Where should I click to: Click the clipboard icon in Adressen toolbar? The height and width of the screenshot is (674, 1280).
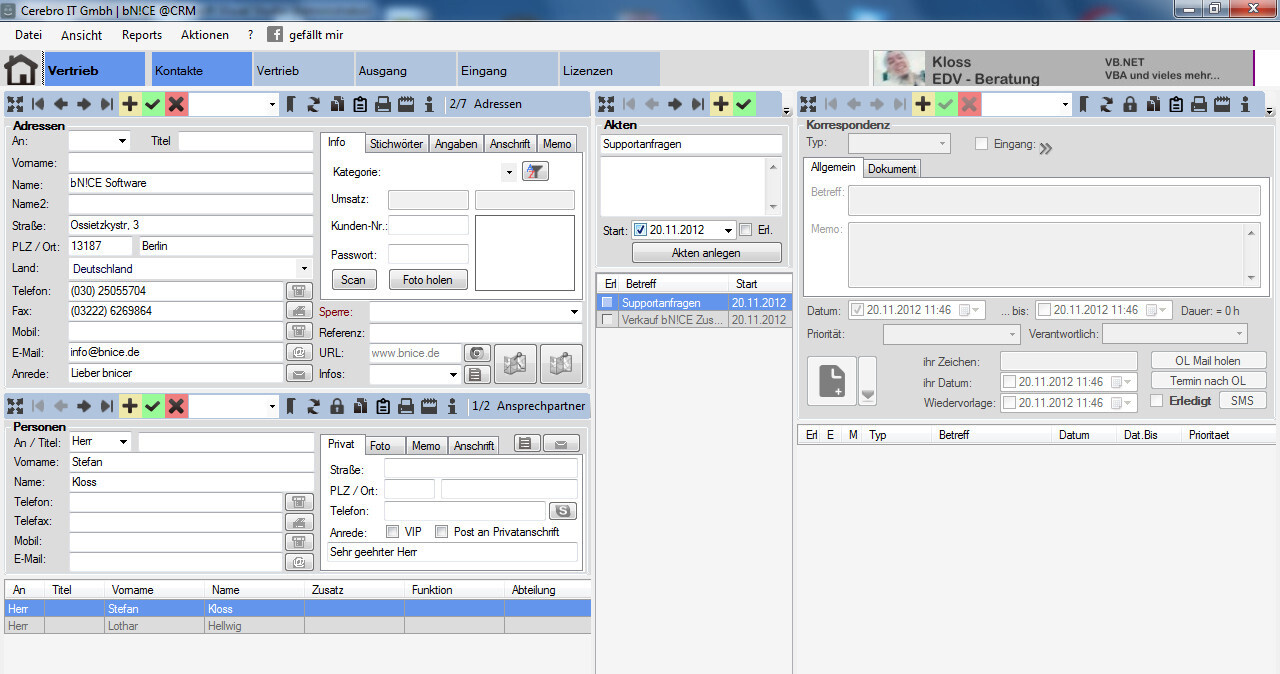pyautogui.click(x=359, y=104)
